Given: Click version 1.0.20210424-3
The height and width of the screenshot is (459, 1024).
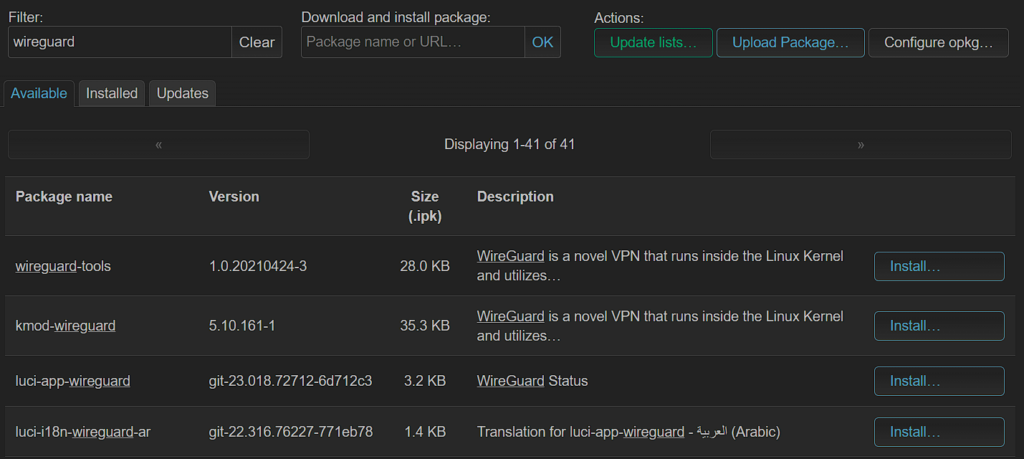Looking at the screenshot, I should point(257,266).
